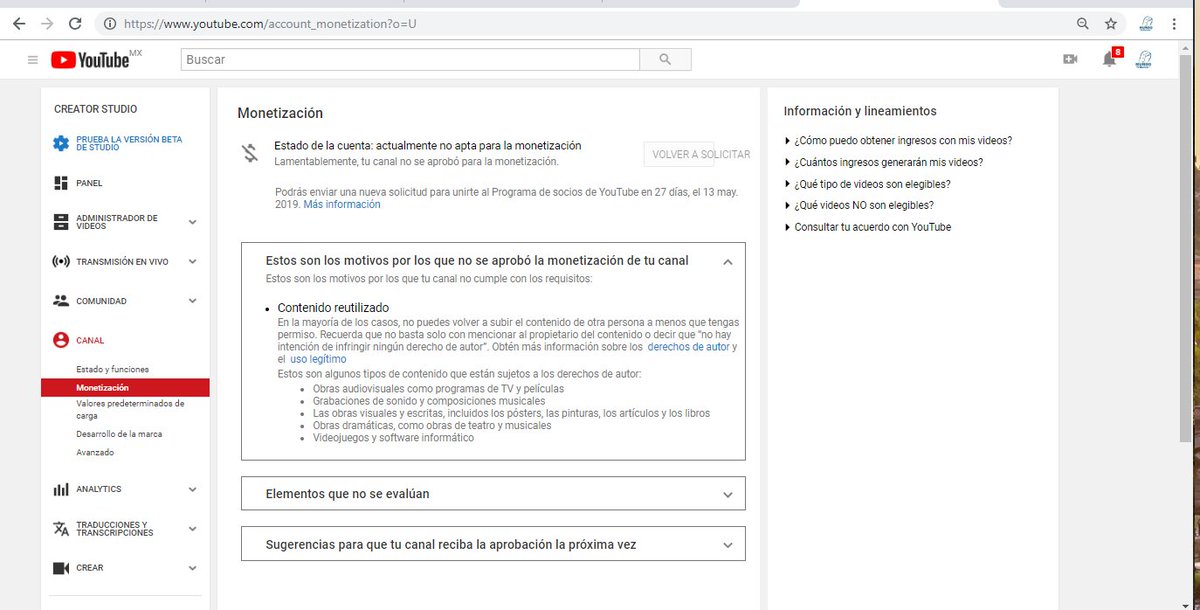Click the Administrador de videos icon
The image size is (1200, 610).
click(x=60, y=222)
